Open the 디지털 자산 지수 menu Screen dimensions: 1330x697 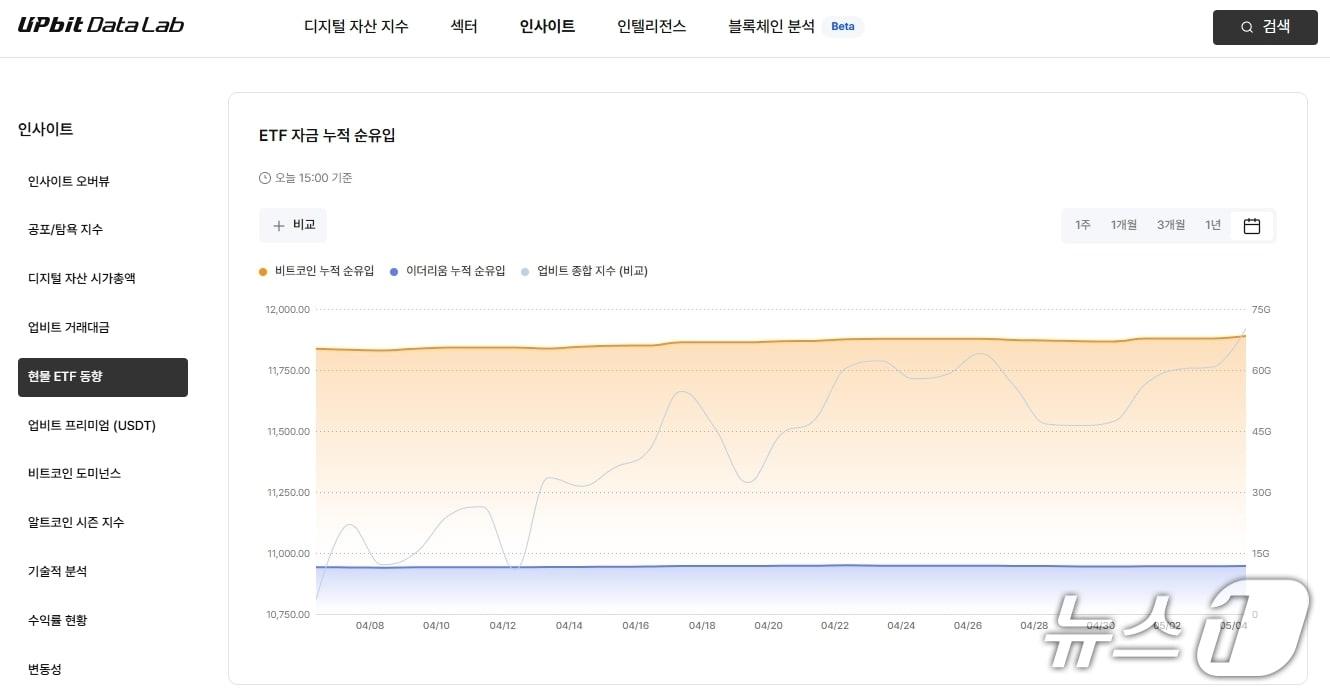(356, 27)
